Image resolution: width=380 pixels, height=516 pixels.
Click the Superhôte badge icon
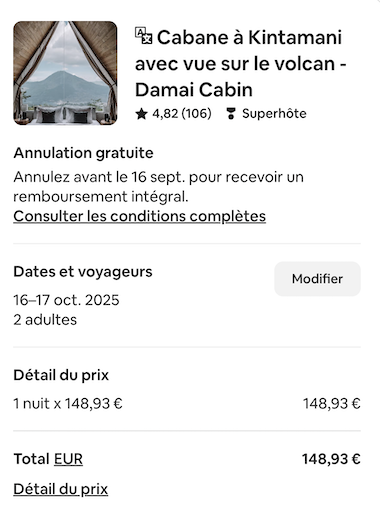pyautogui.click(x=231, y=114)
